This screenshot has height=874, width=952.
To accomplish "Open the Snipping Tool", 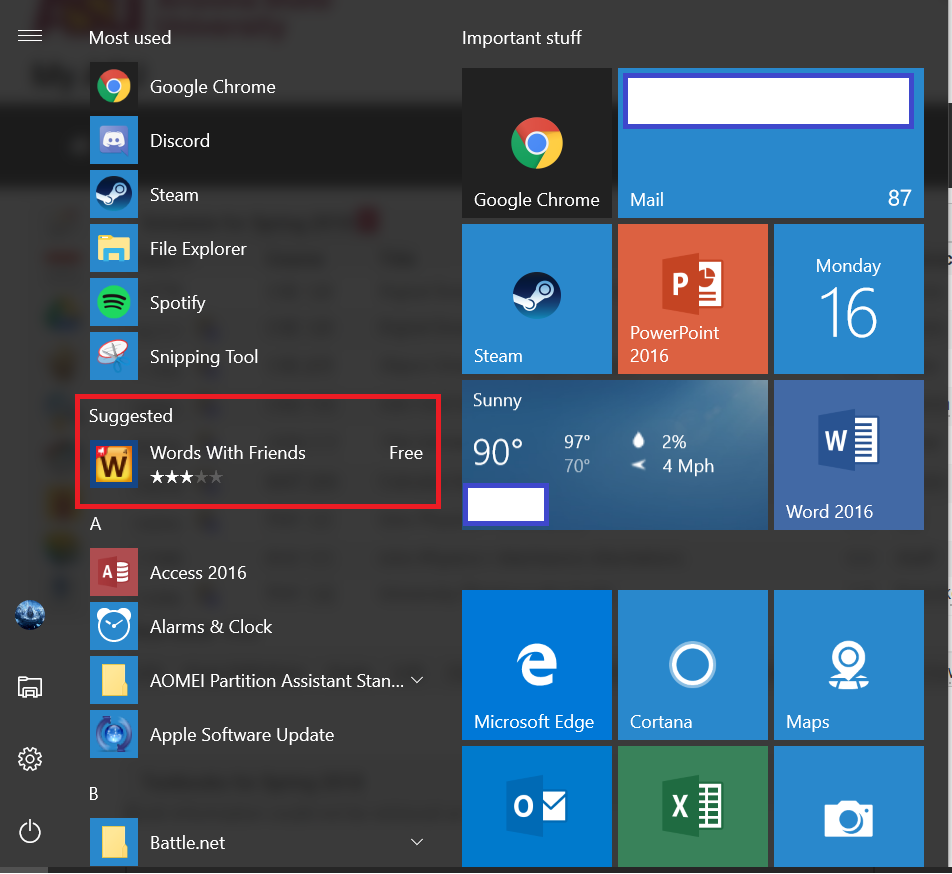I will pos(204,356).
